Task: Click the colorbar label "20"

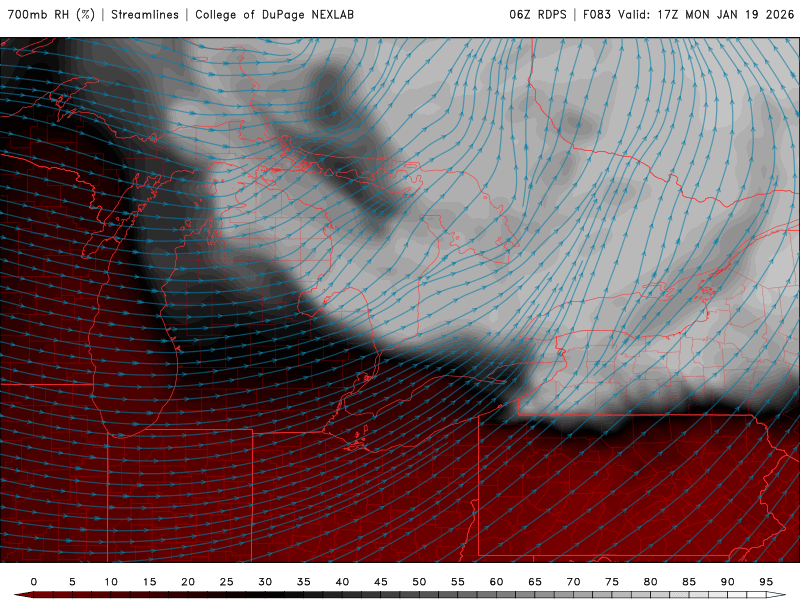Action: coord(188,582)
